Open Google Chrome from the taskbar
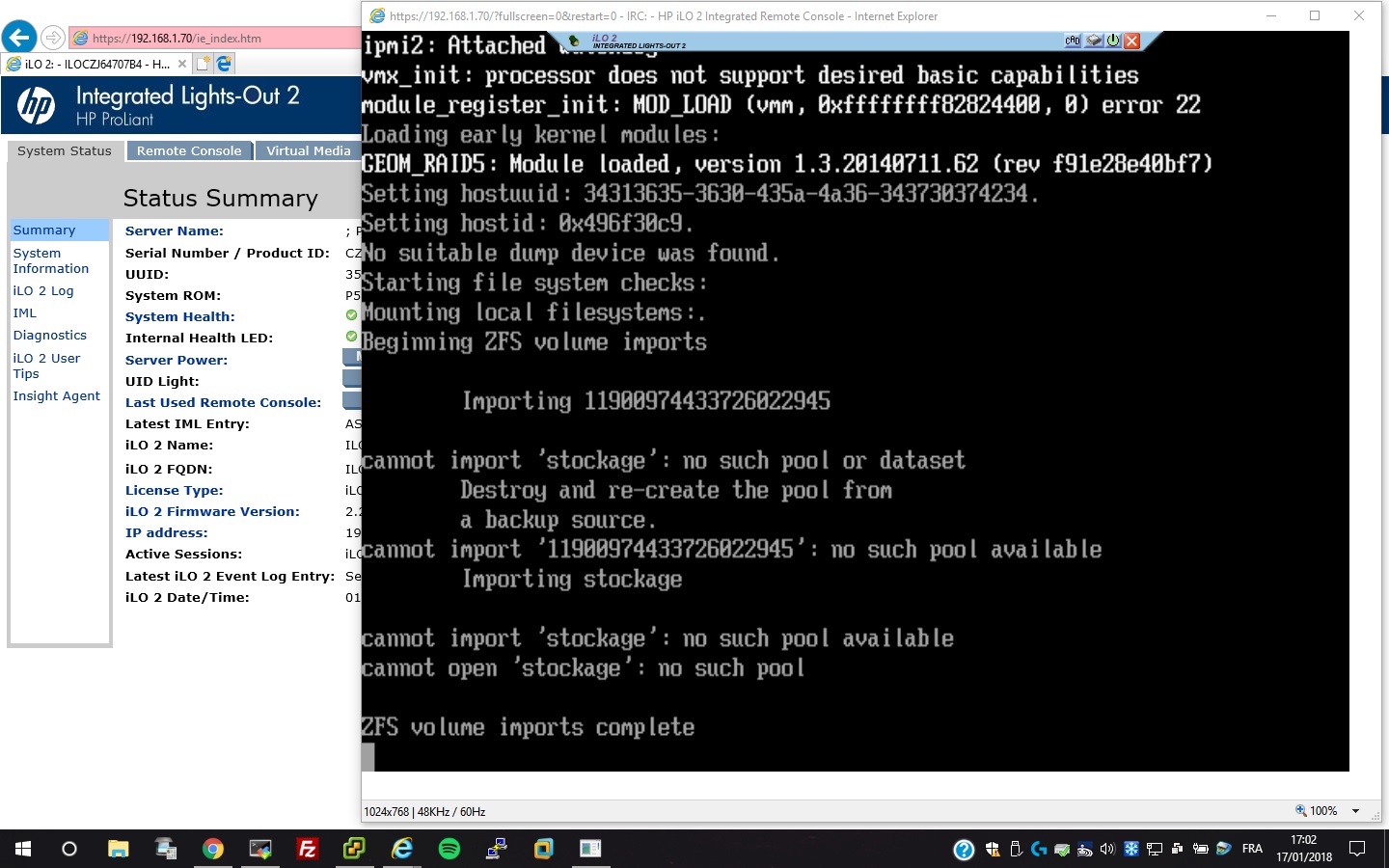 pos(213,849)
